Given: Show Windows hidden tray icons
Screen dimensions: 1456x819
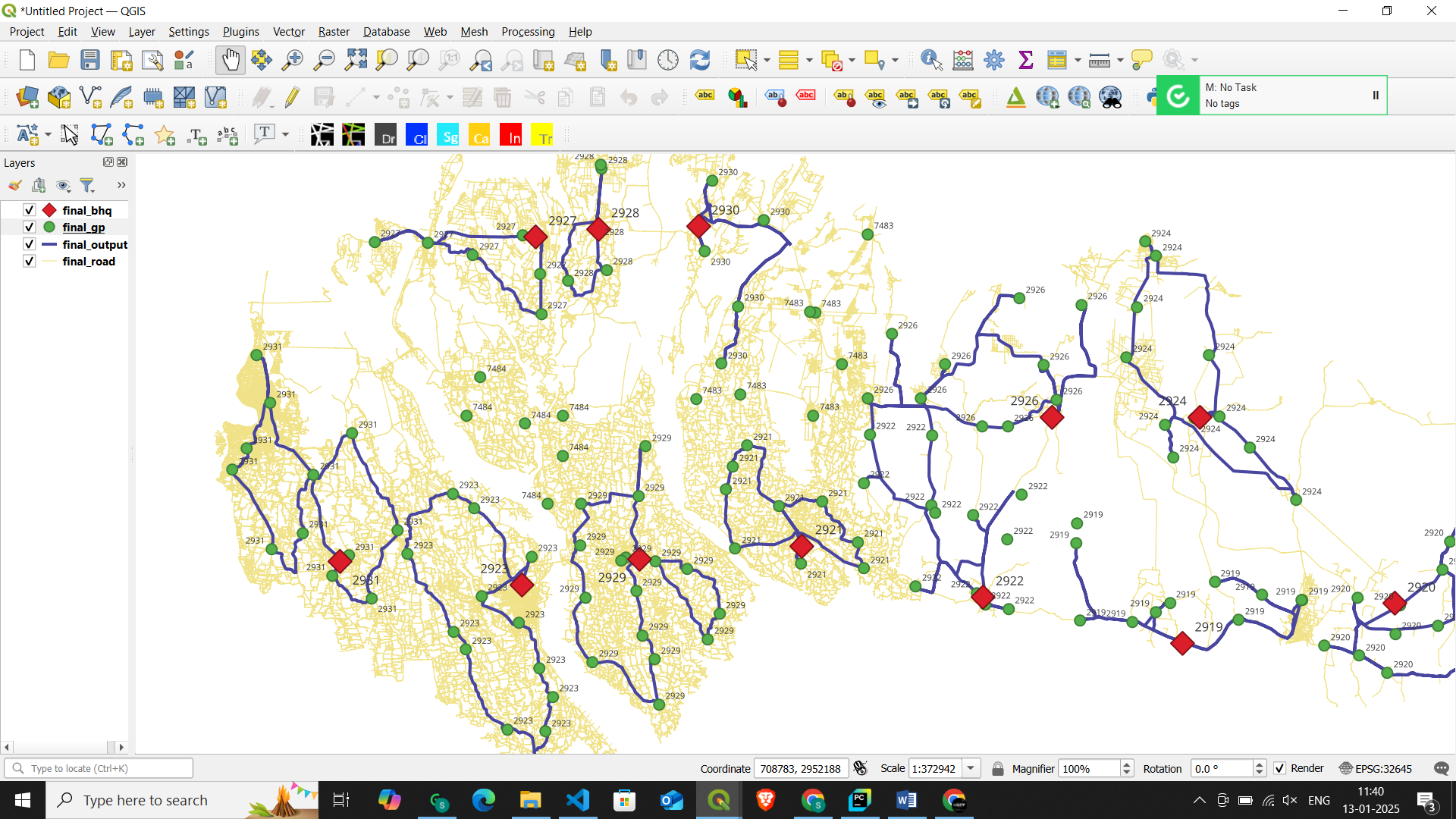Looking at the screenshot, I should [x=1199, y=800].
